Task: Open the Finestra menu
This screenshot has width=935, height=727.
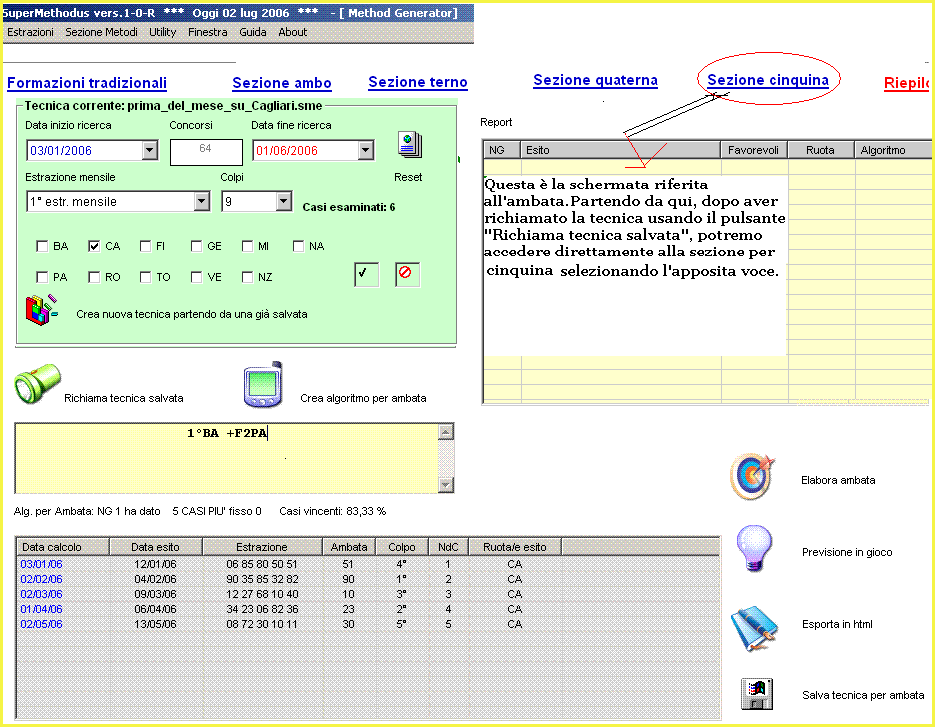Action: (x=208, y=32)
